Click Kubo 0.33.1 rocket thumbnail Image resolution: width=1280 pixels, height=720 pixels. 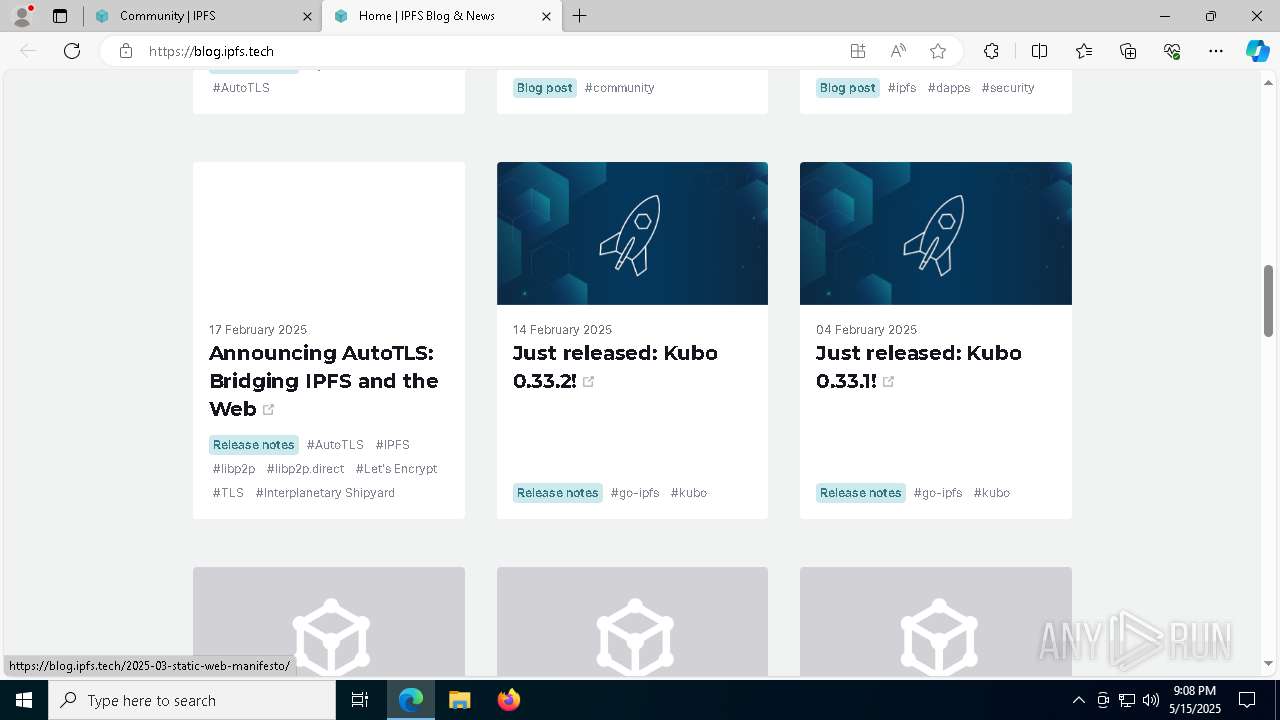[936, 233]
